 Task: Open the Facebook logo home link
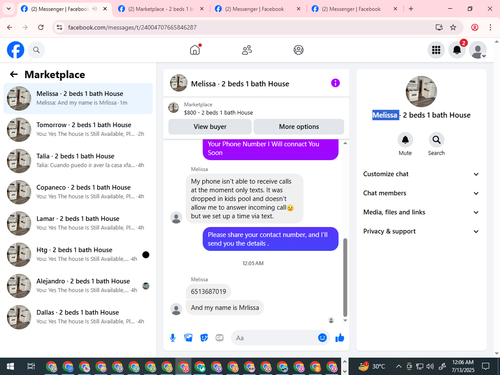point(15,50)
